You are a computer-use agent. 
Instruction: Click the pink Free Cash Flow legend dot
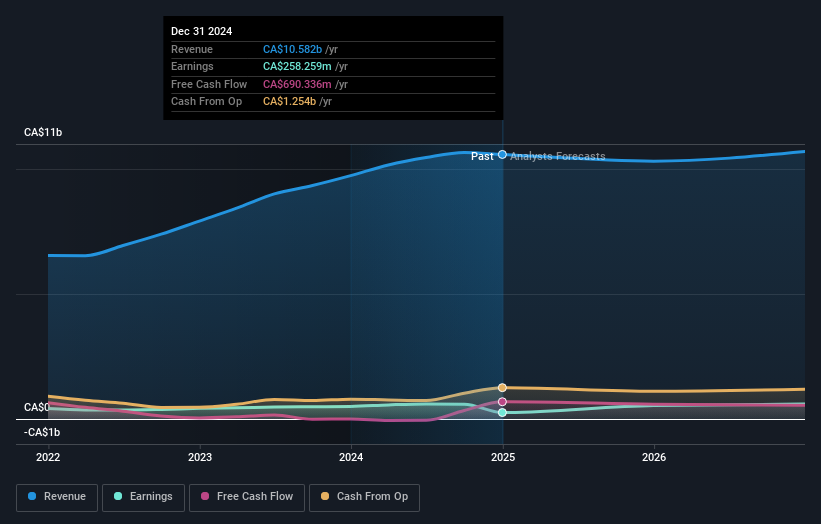(x=205, y=496)
